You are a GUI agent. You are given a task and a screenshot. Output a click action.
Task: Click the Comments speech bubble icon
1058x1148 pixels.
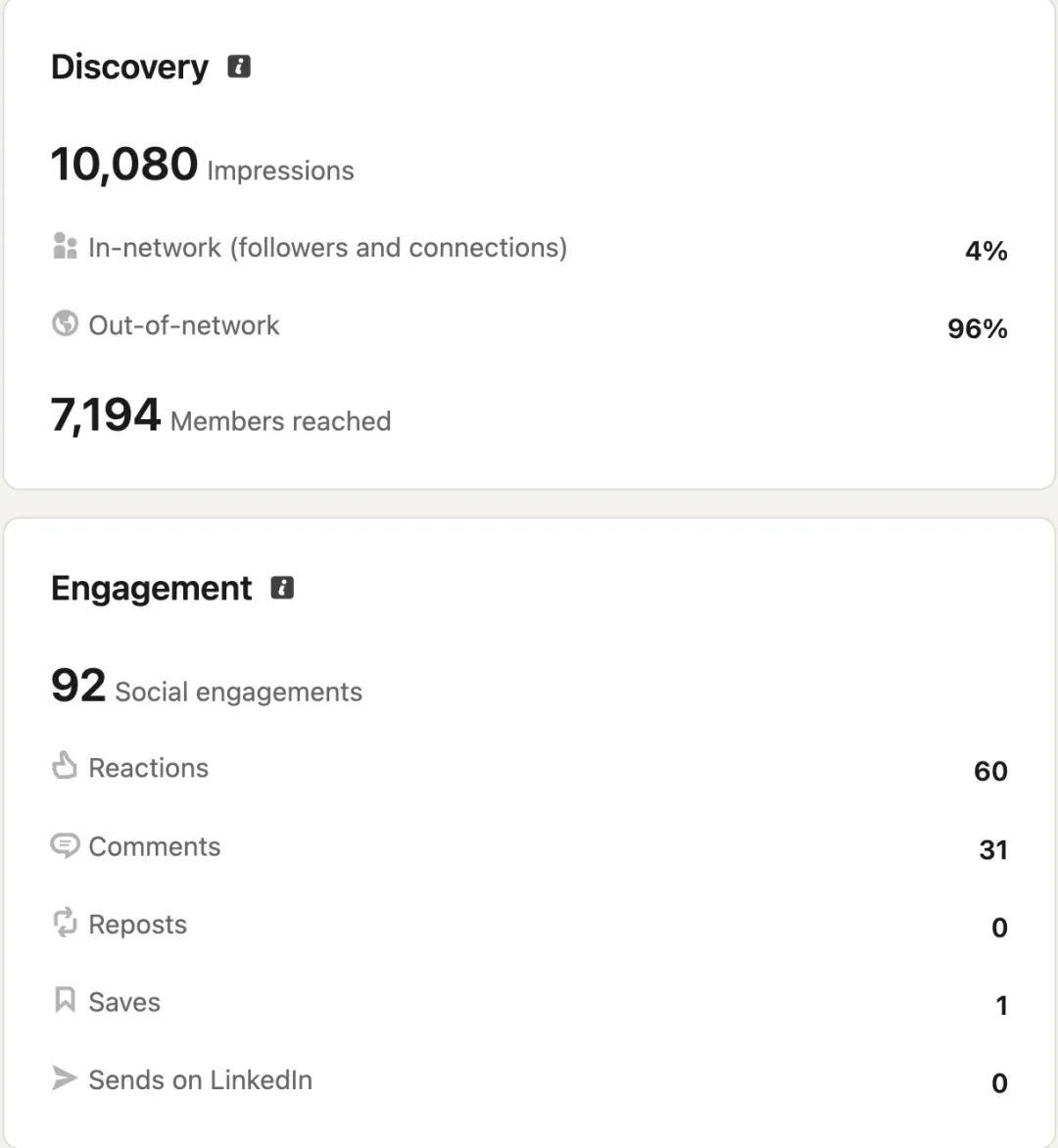tap(66, 845)
